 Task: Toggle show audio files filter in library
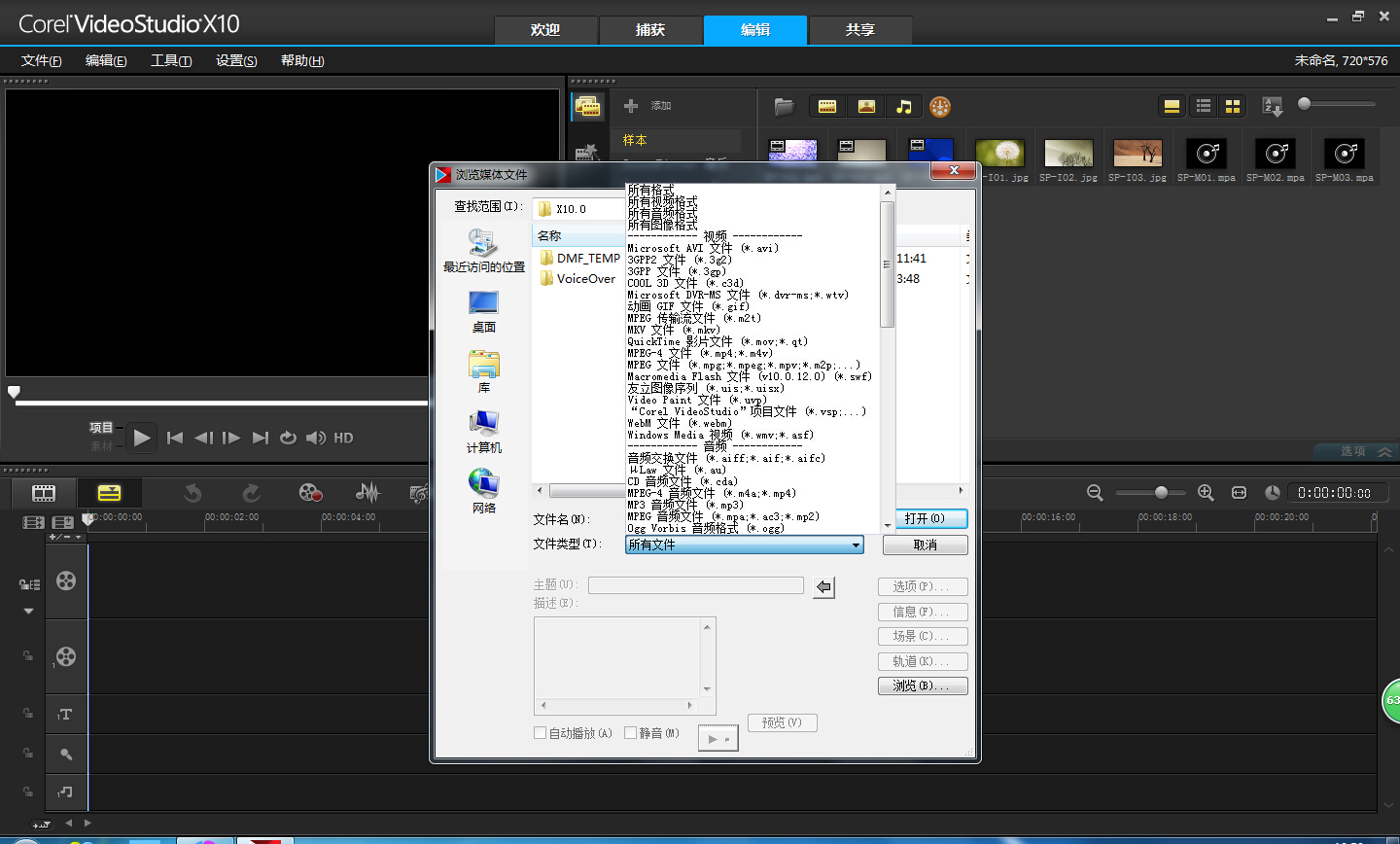[904, 107]
